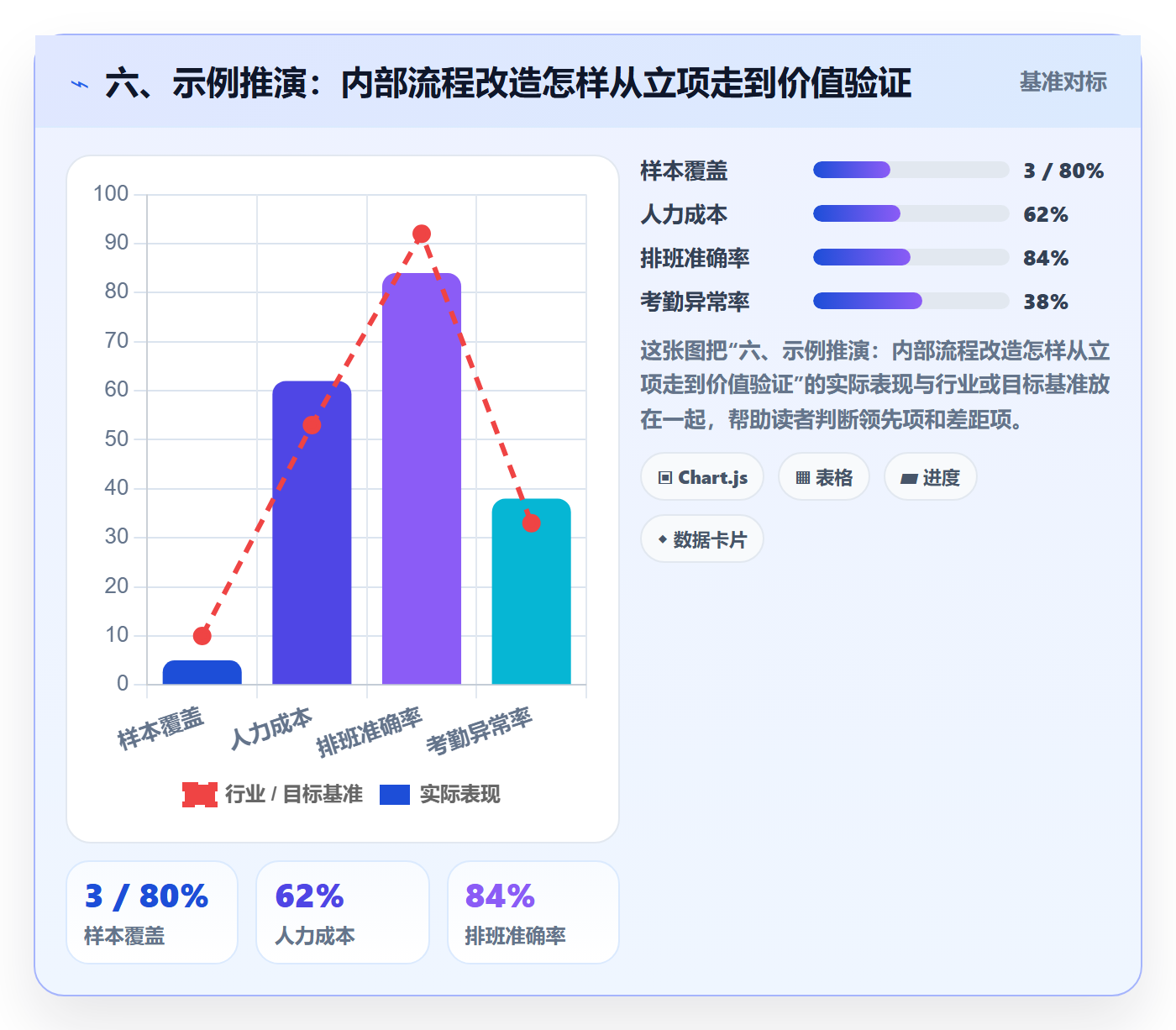Click the 进度 tag chip
This screenshot has width=1176, height=1030.
coord(930,477)
